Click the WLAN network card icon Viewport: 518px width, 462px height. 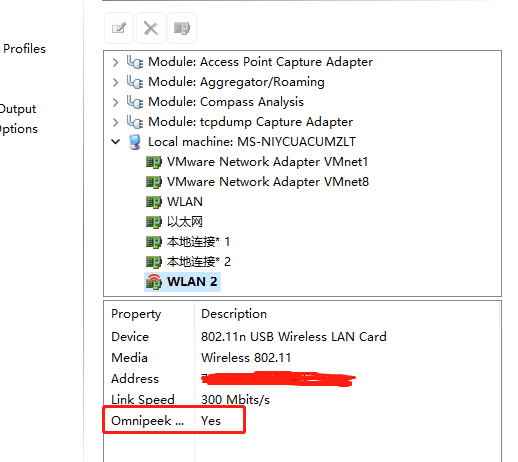[x=154, y=202]
